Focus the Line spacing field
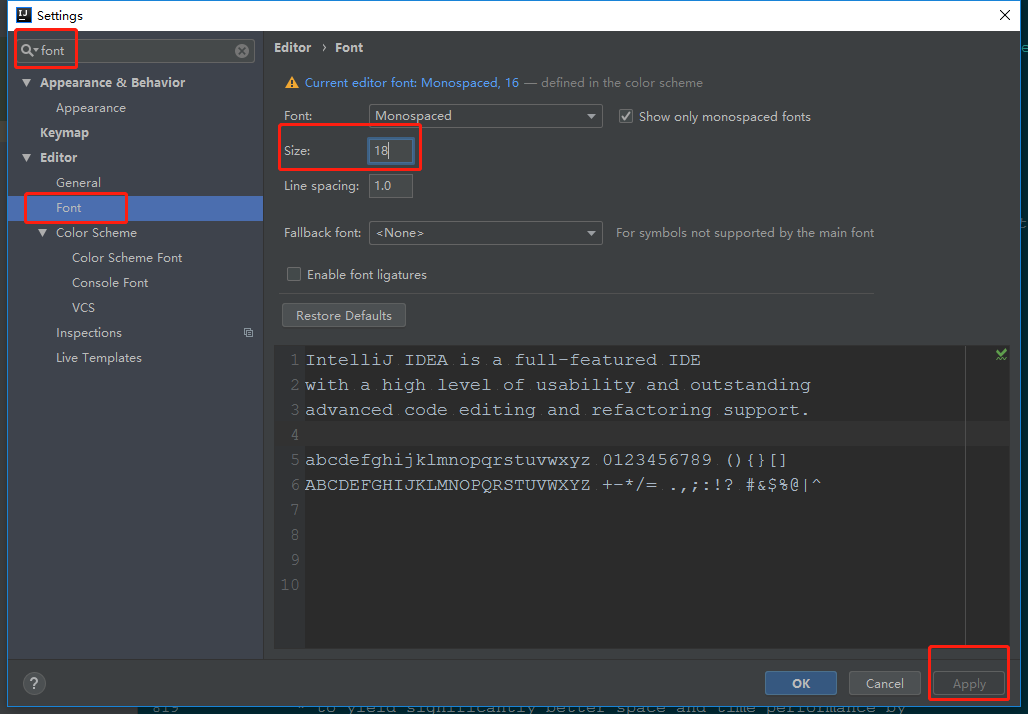This screenshot has height=714, width=1028. click(391, 186)
